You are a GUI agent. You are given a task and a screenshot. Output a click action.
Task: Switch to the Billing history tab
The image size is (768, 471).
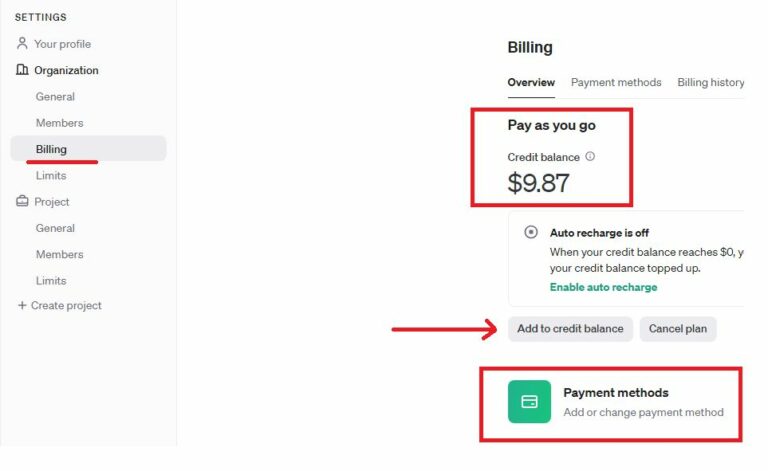[x=711, y=82]
